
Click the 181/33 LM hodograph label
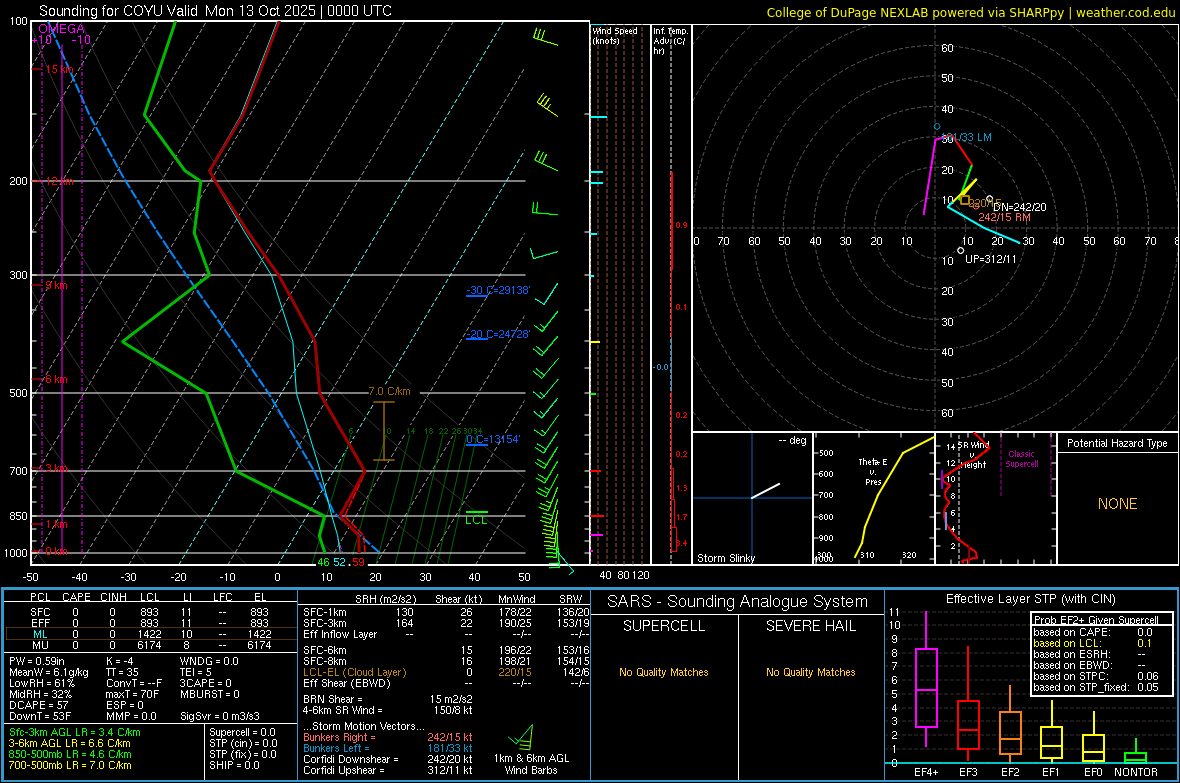(x=968, y=138)
